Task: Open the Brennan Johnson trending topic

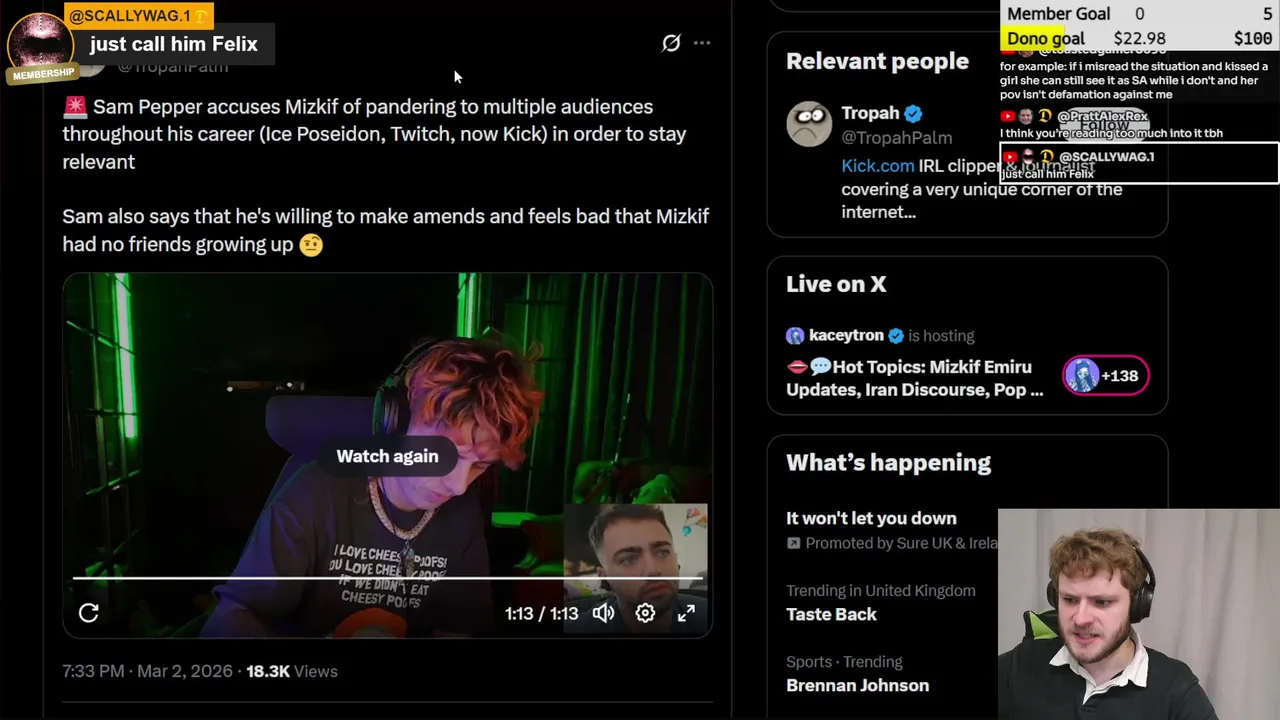Action: pos(857,685)
